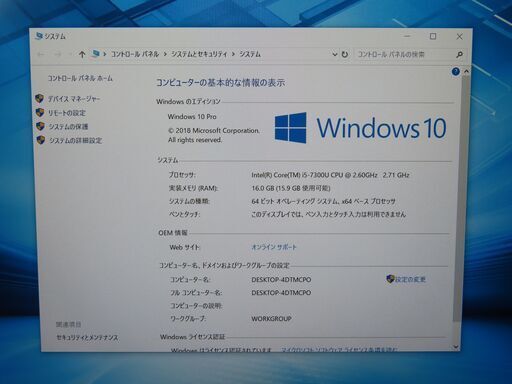
Task: Click コントロール パネル breadcrumb
Action: tap(135, 54)
